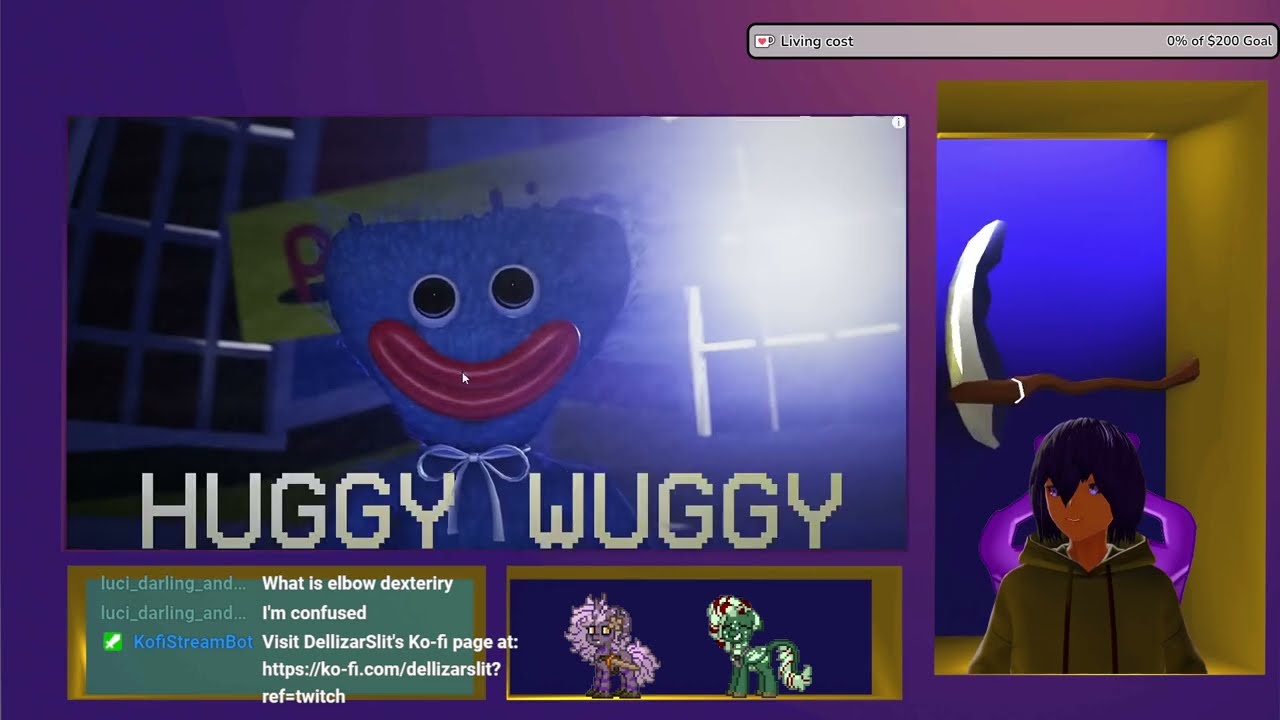
Task: Click the 'I'm confused' chat message
Action: (314, 613)
